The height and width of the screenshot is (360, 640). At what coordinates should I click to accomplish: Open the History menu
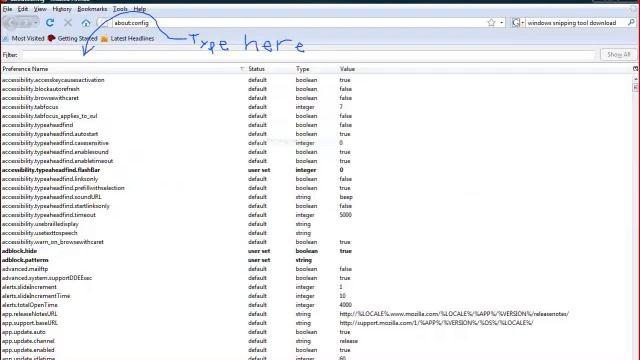pyautogui.click(x=62, y=9)
